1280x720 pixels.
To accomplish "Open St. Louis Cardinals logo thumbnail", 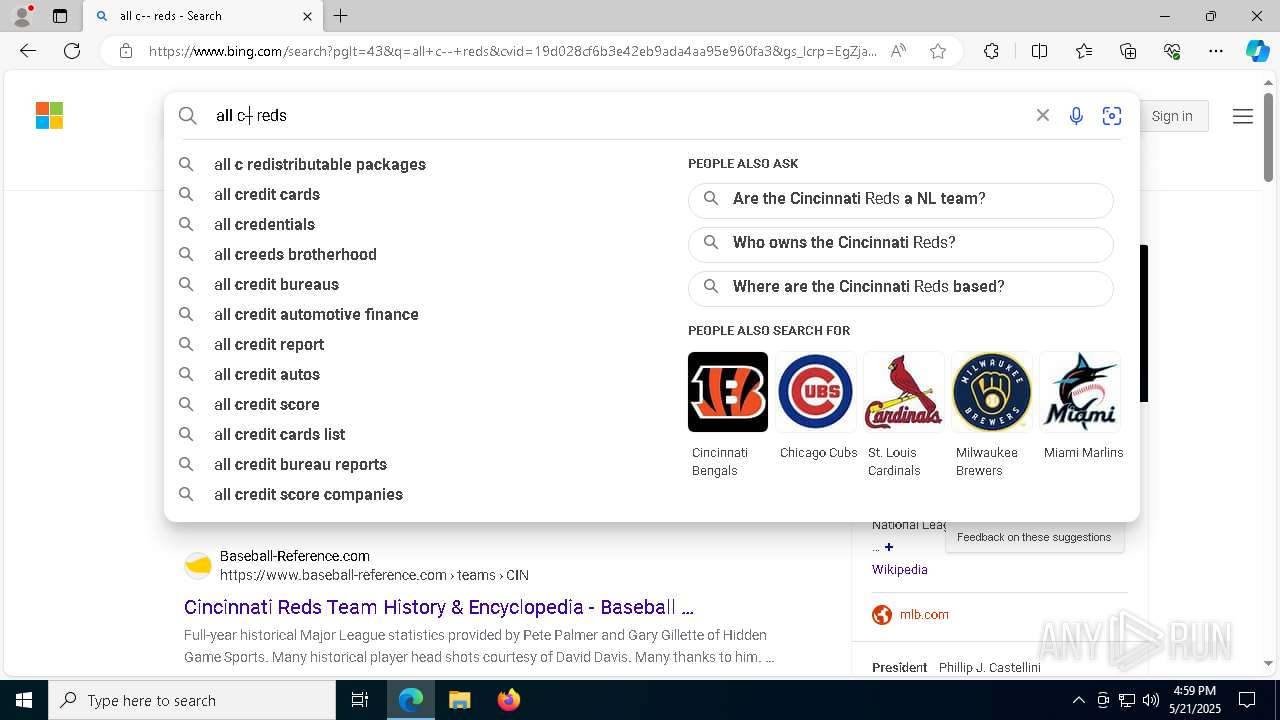I will (904, 392).
